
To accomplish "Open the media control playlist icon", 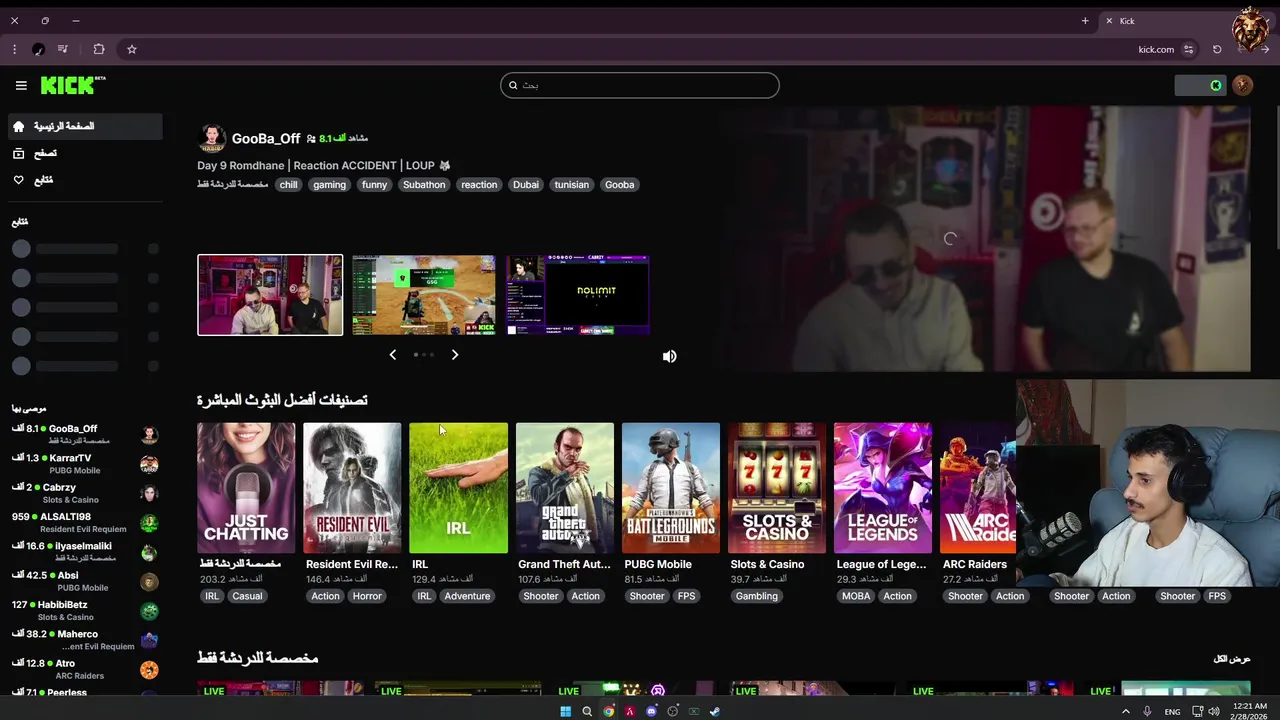I will pyautogui.click(x=63, y=49).
